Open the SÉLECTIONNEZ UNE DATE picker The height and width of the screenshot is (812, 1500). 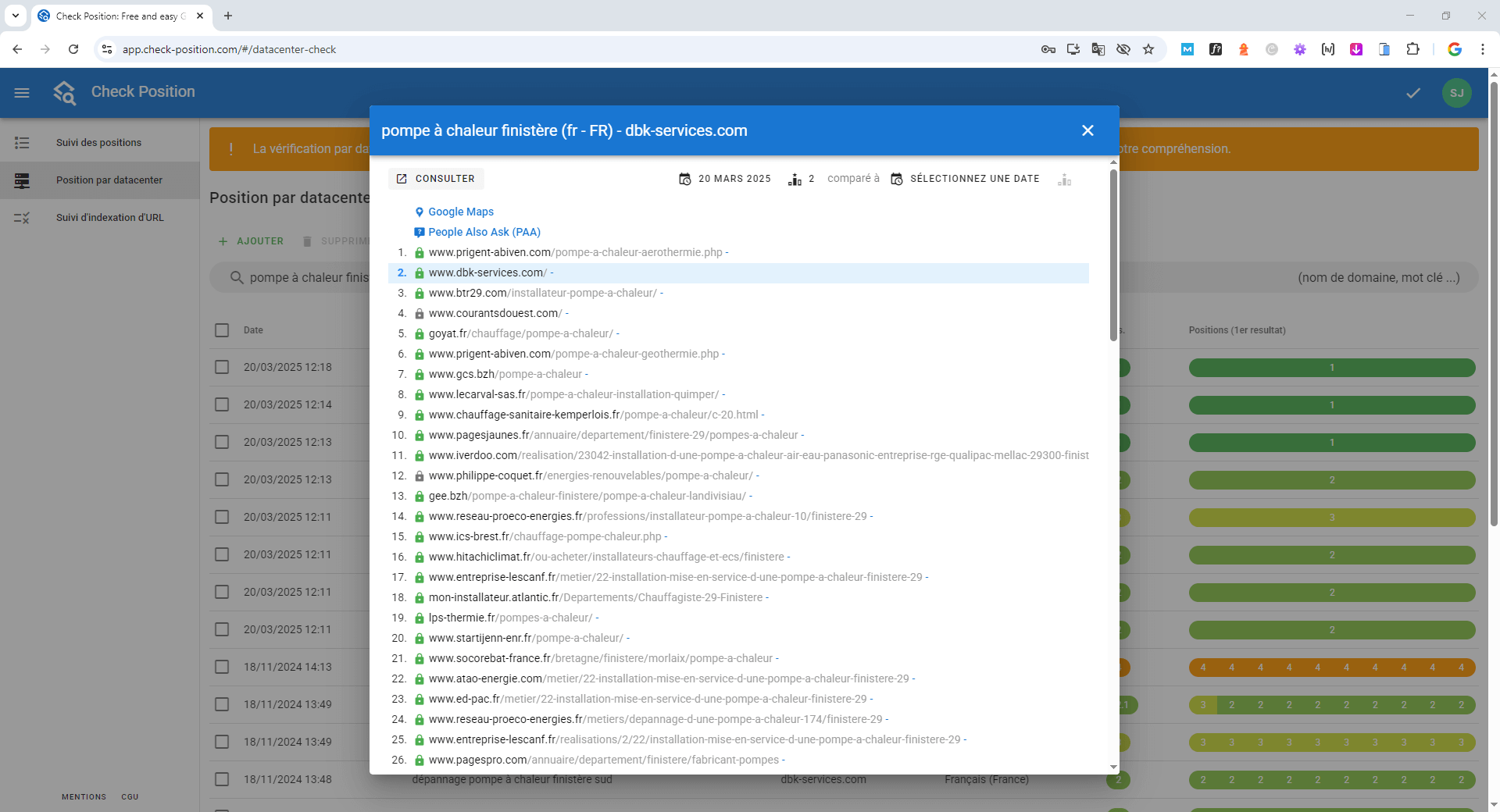pyautogui.click(x=965, y=179)
